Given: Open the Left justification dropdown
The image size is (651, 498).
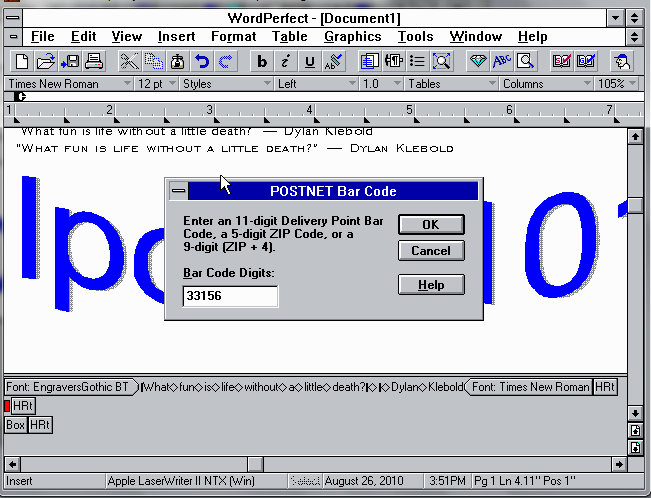Looking at the screenshot, I should coord(316,84).
